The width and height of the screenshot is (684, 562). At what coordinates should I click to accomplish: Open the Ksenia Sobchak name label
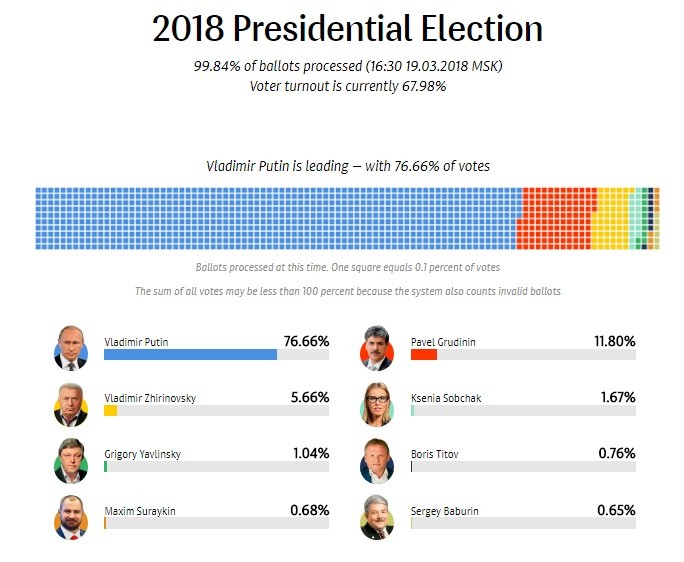446,398
